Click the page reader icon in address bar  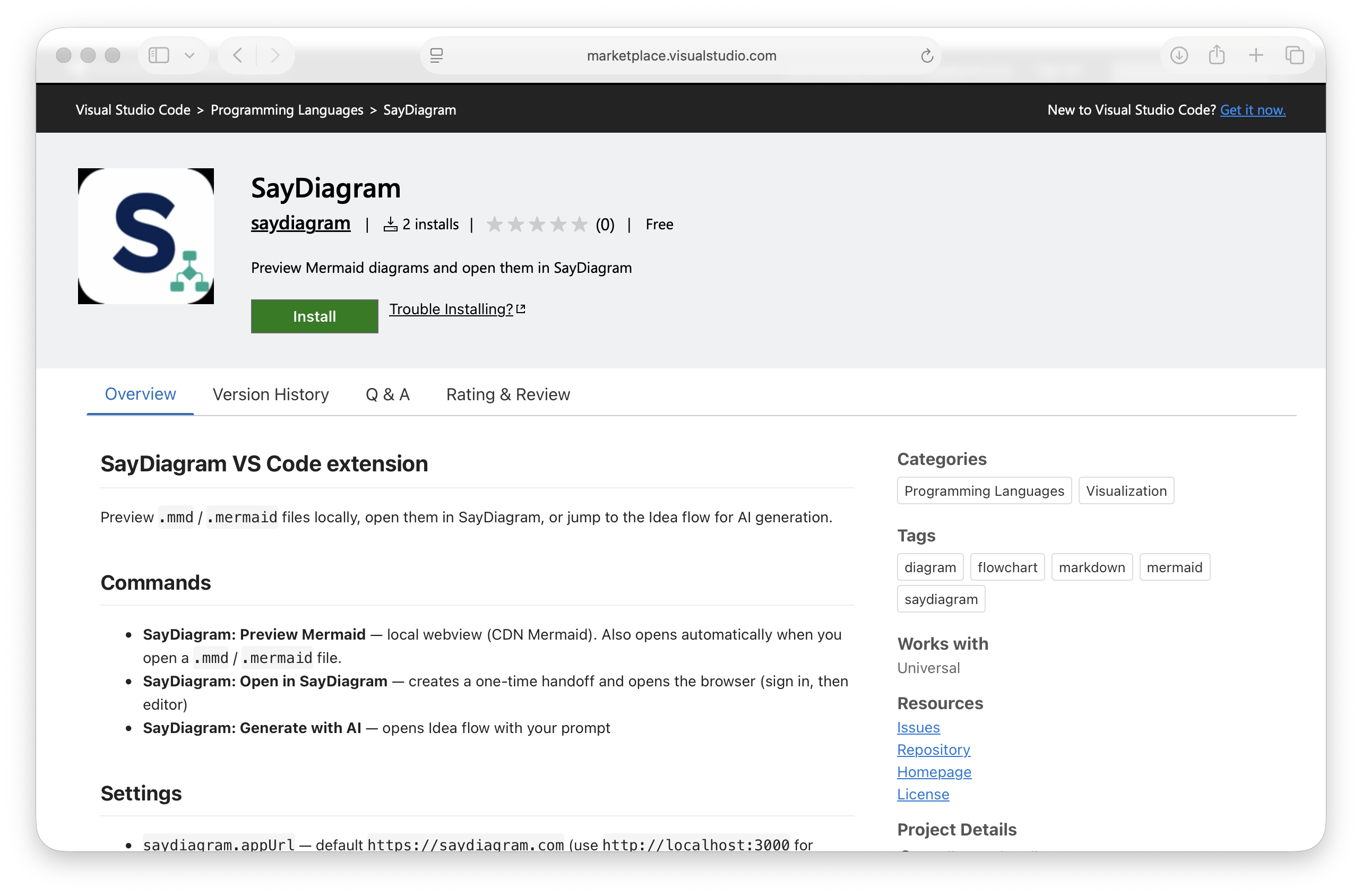pyautogui.click(x=437, y=56)
